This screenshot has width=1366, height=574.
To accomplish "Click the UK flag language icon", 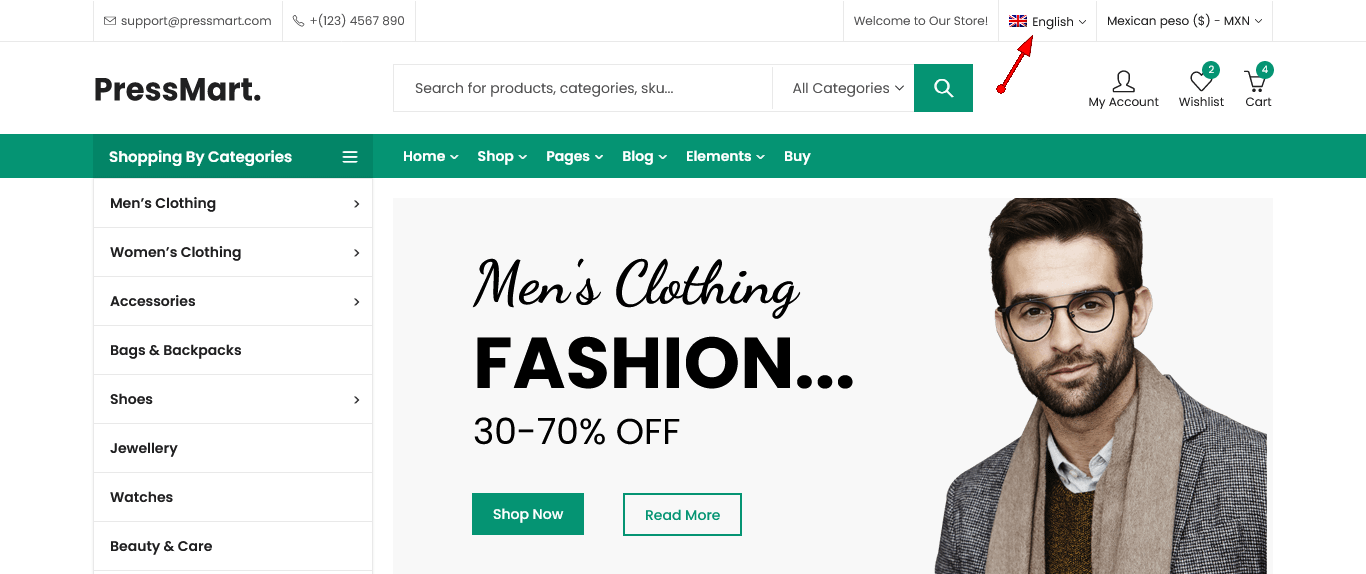I will [1018, 21].
